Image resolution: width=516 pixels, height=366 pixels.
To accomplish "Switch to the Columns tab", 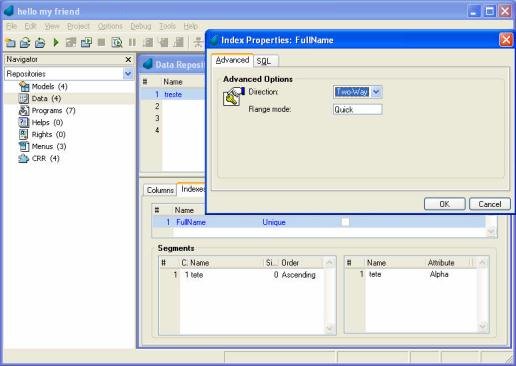I will (160, 190).
